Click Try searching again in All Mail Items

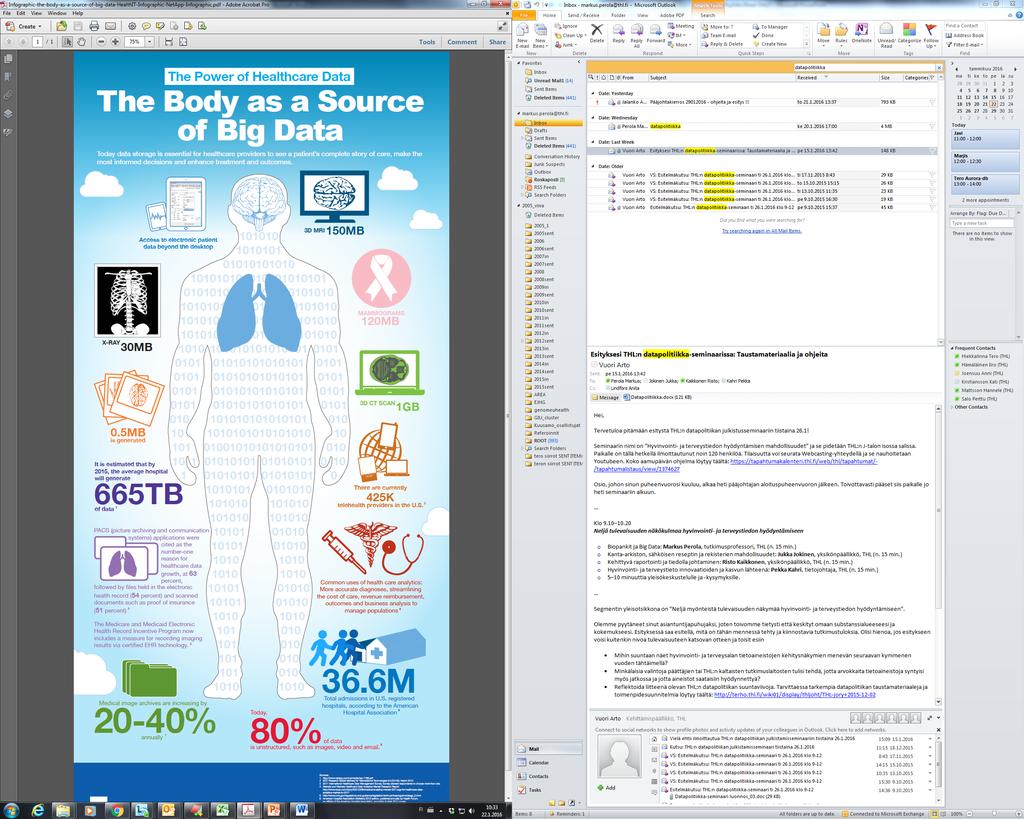761,231
